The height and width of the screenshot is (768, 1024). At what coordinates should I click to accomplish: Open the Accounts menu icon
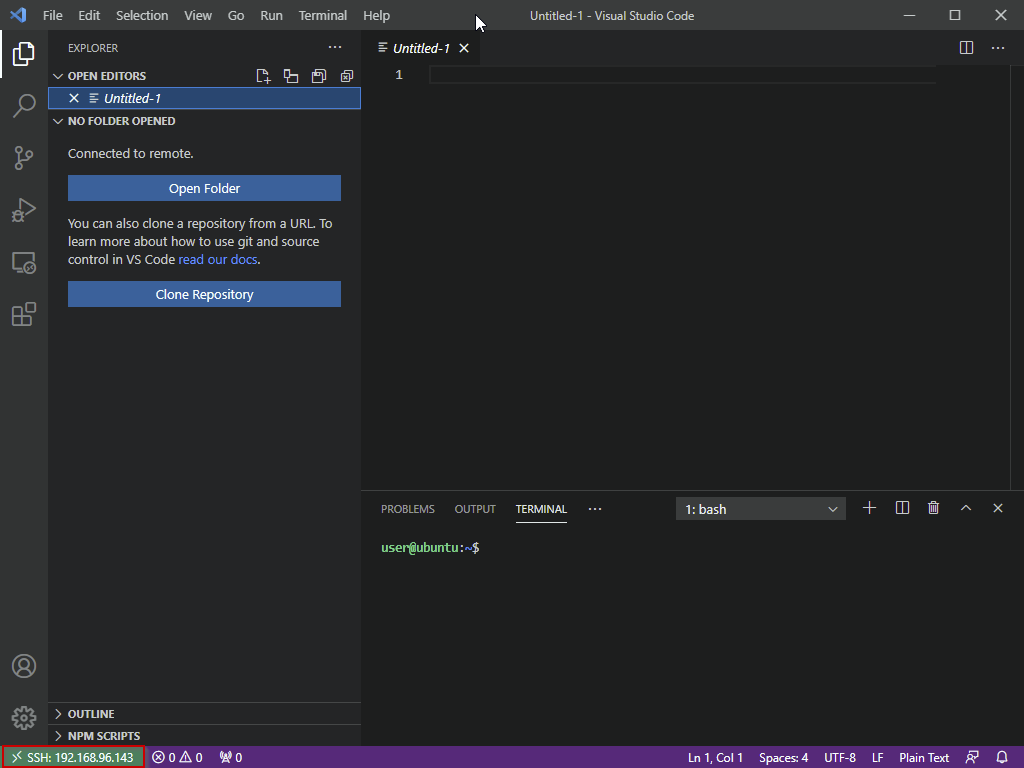point(24,666)
